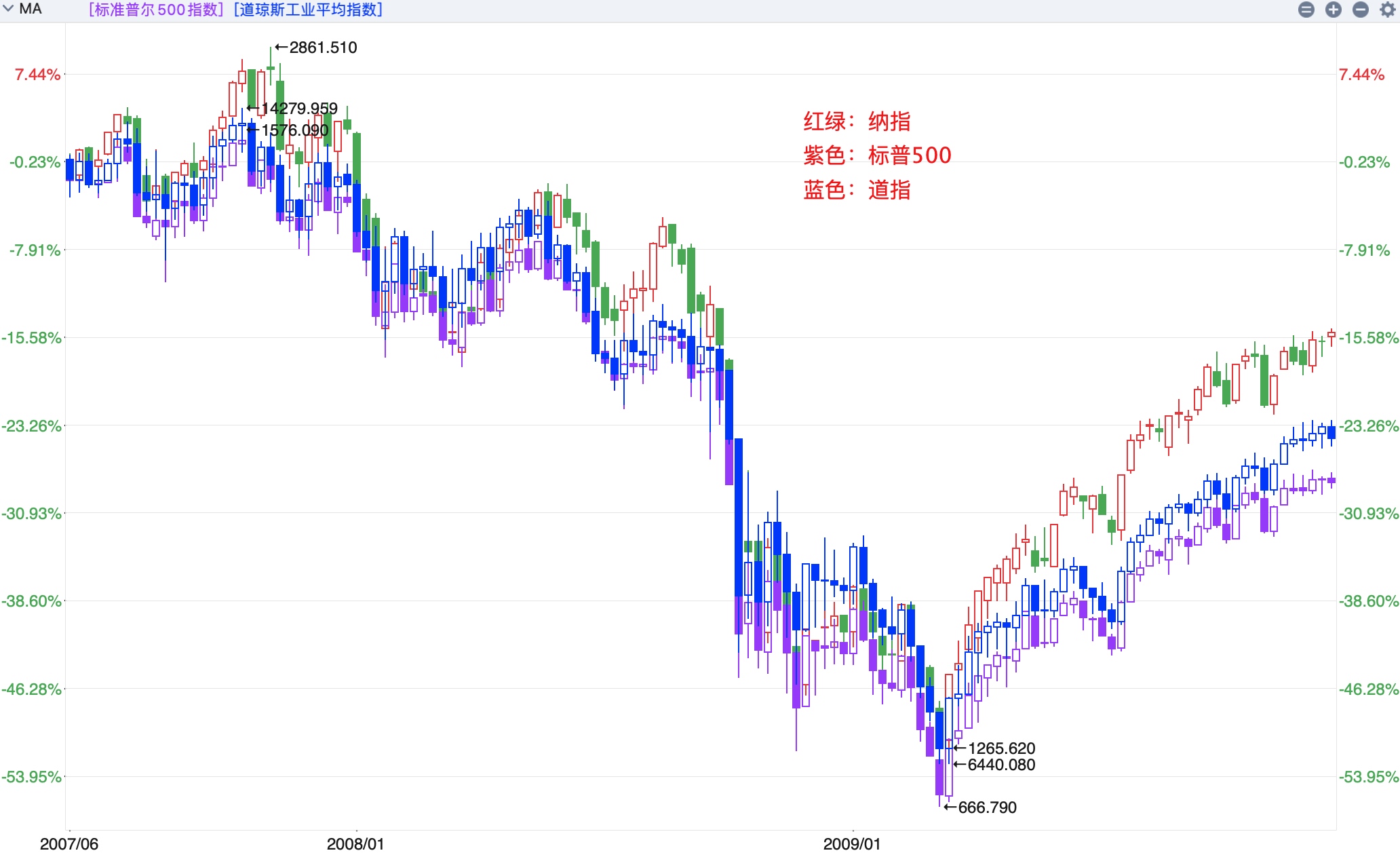Click the right axis -30.93% label
The width and height of the screenshot is (1400, 855).
(x=1369, y=514)
